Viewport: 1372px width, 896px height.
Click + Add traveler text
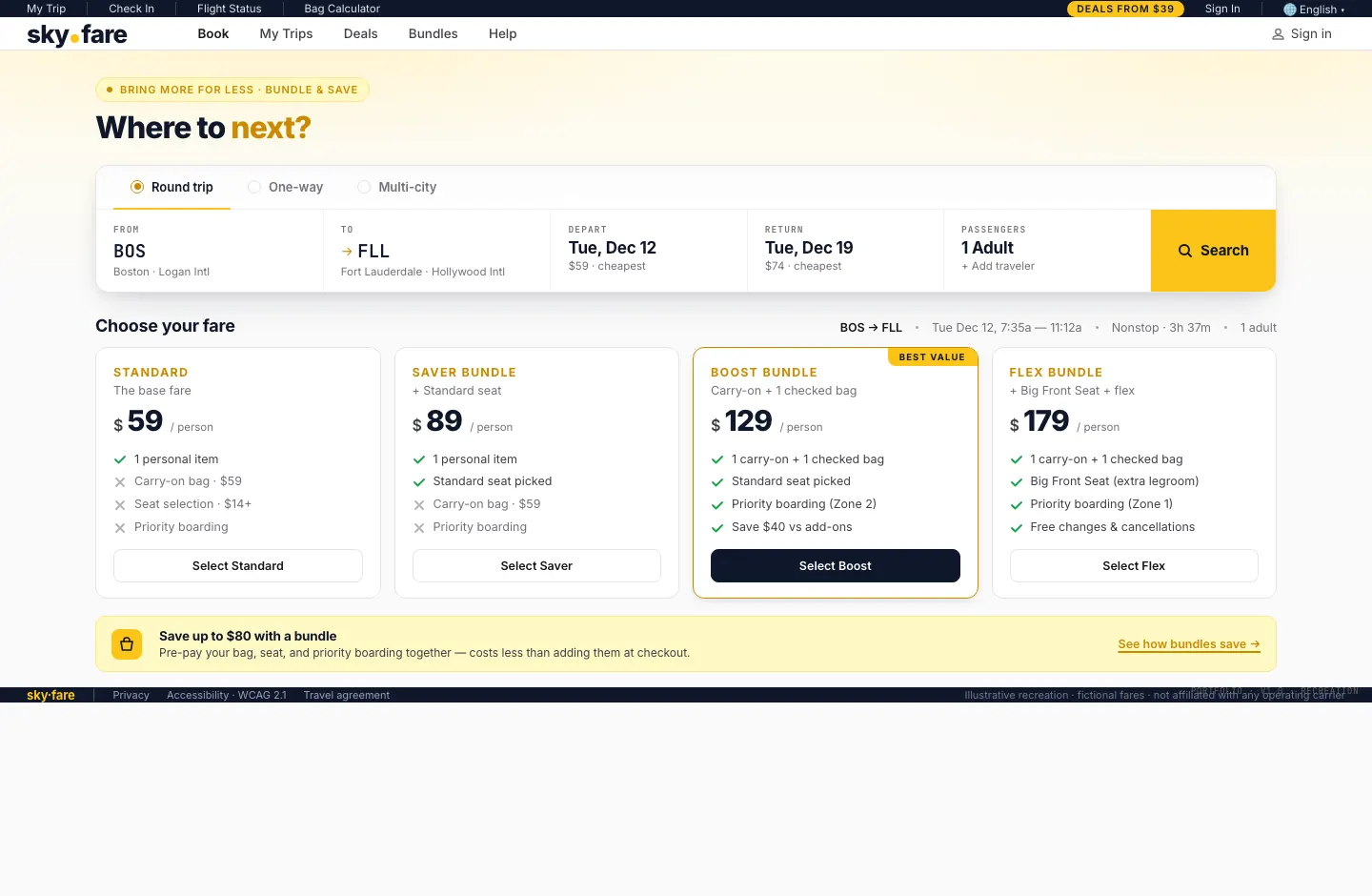[x=998, y=267]
